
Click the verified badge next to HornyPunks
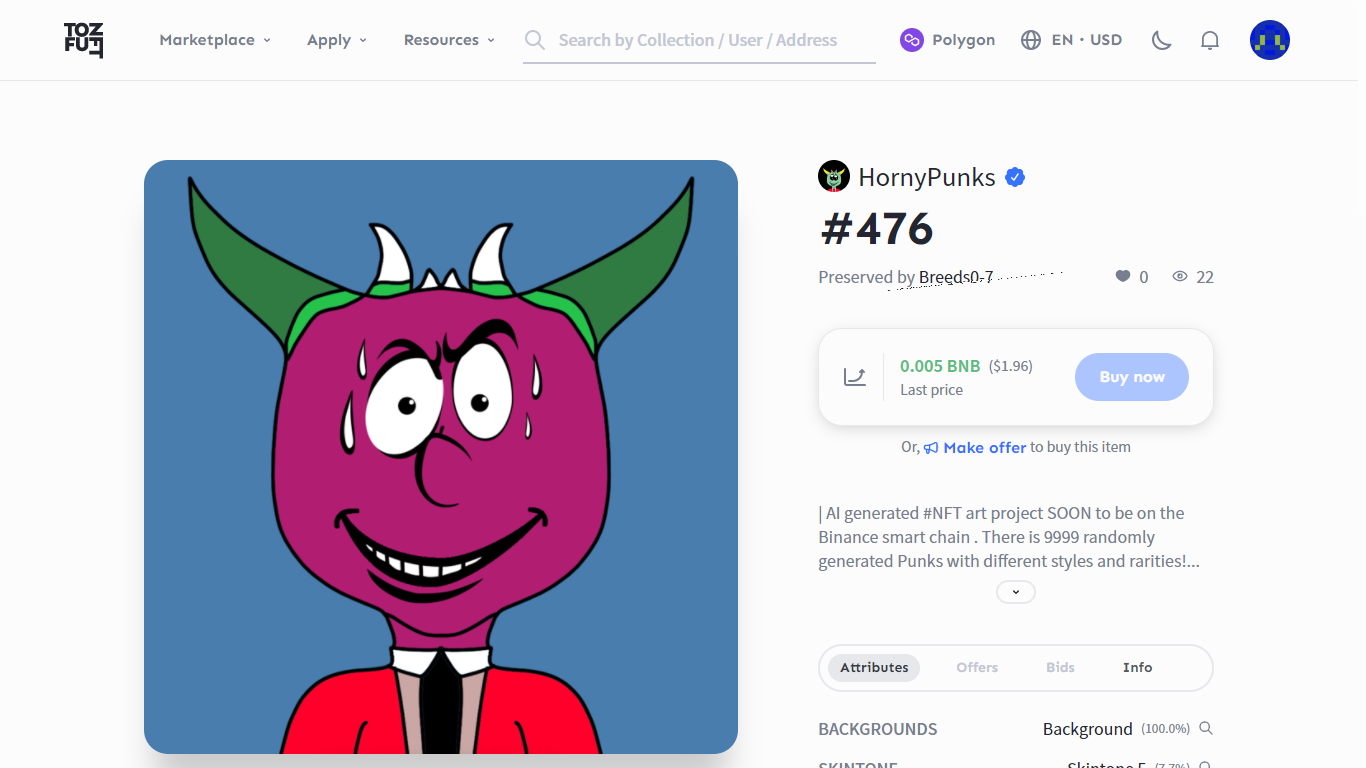coord(1015,178)
